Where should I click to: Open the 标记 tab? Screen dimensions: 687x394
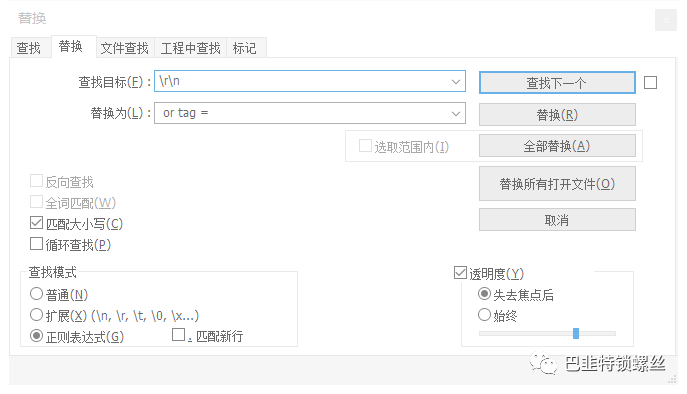pyautogui.click(x=245, y=48)
